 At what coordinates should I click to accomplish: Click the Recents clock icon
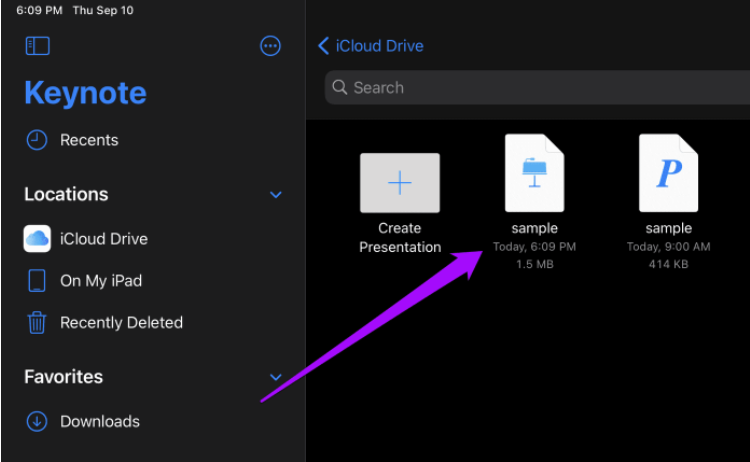(37, 140)
